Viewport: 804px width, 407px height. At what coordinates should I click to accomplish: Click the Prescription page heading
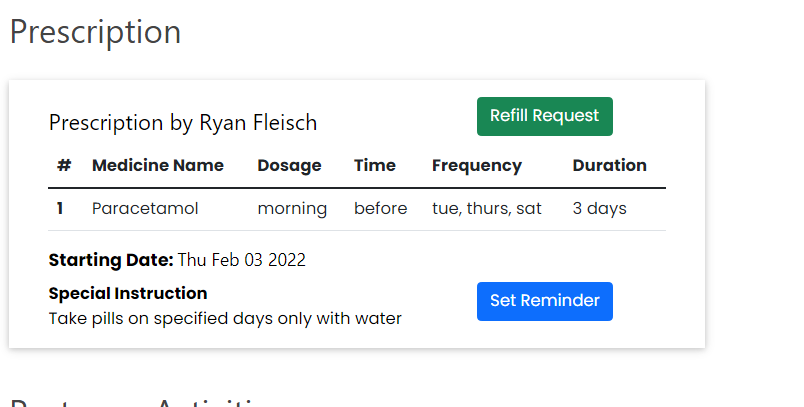click(x=95, y=32)
